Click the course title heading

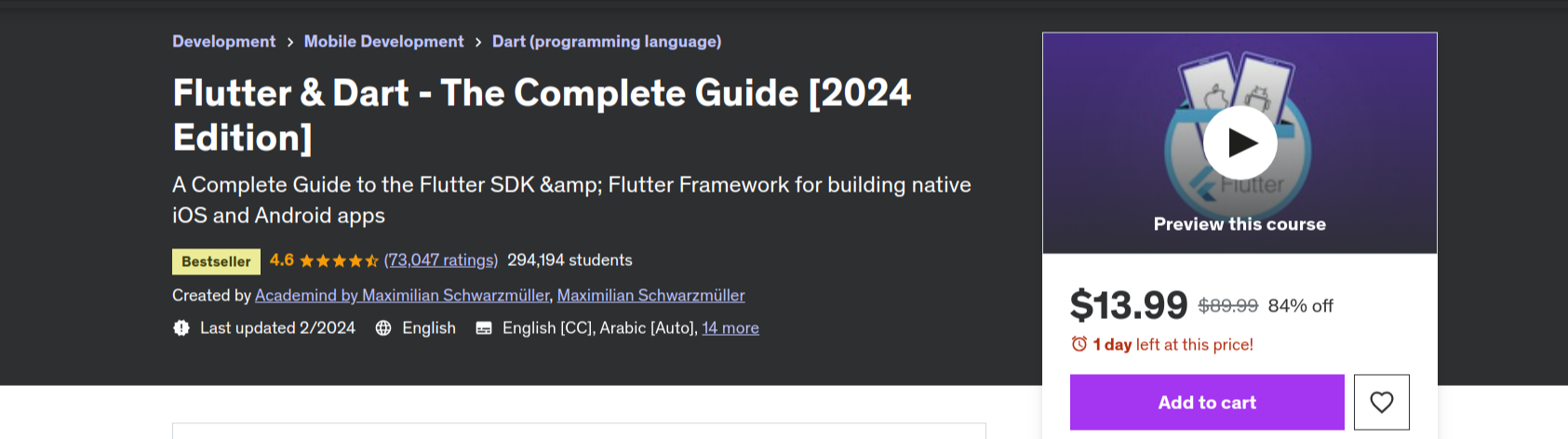point(543,114)
